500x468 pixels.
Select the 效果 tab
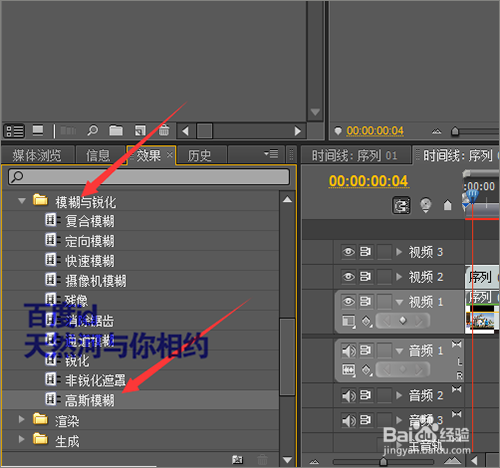click(148, 155)
